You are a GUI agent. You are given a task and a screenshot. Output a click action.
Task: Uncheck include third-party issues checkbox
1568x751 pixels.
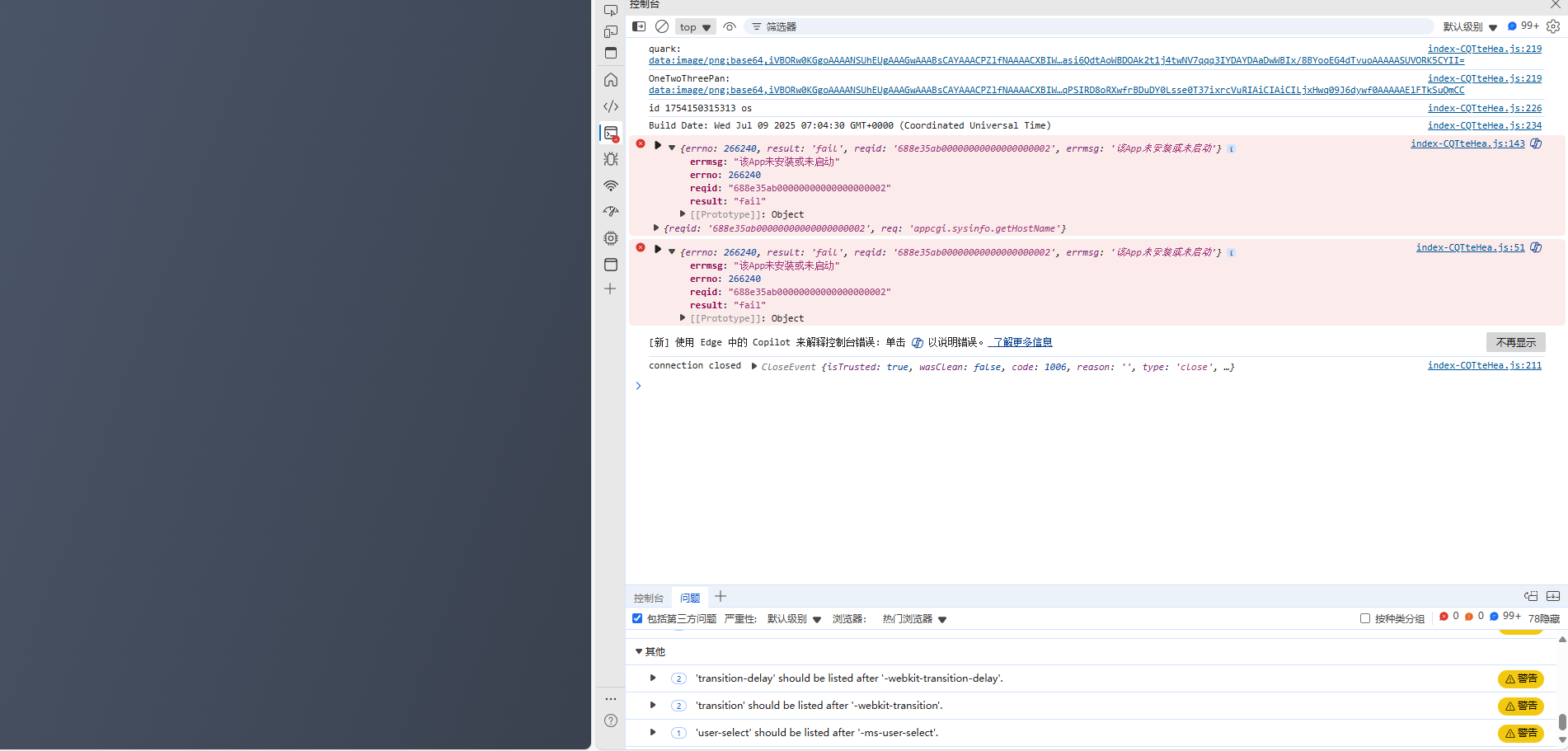click(637, 618)
